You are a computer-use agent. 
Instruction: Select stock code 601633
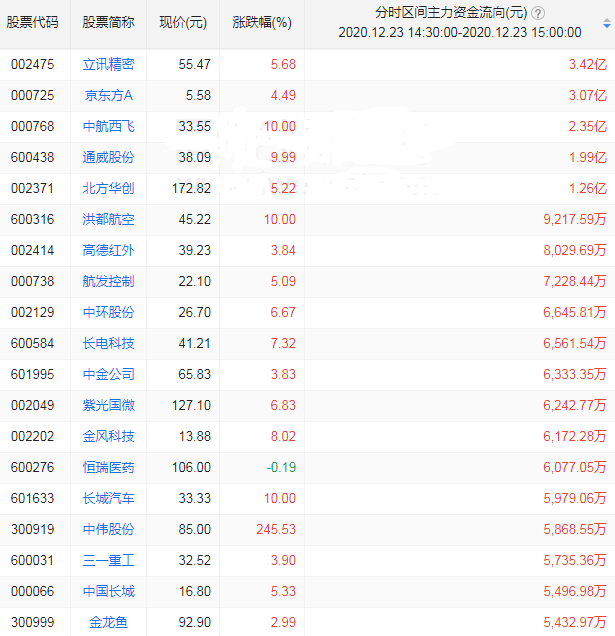[x=32, y=498]
